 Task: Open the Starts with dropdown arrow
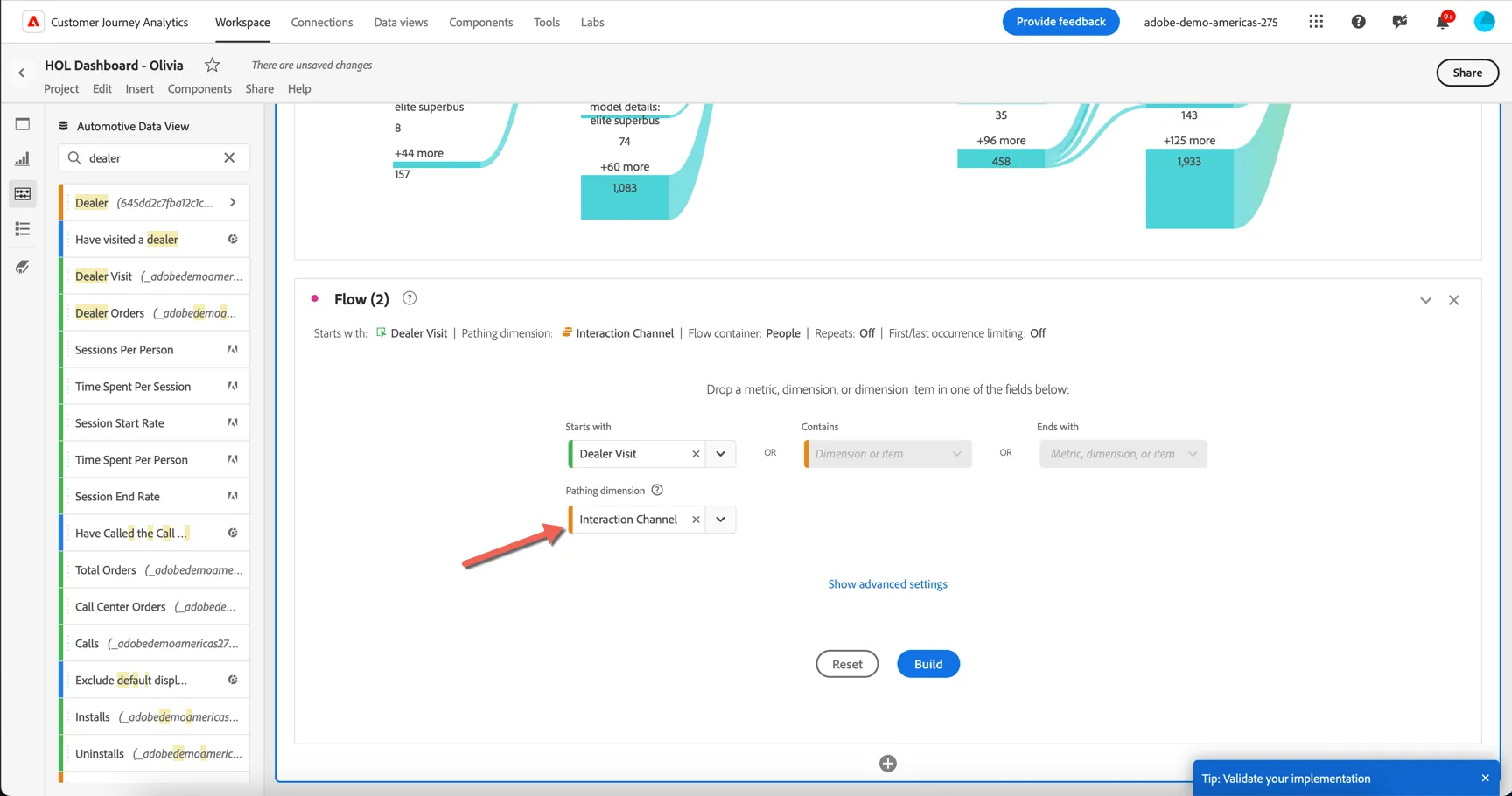pos(720,454)
